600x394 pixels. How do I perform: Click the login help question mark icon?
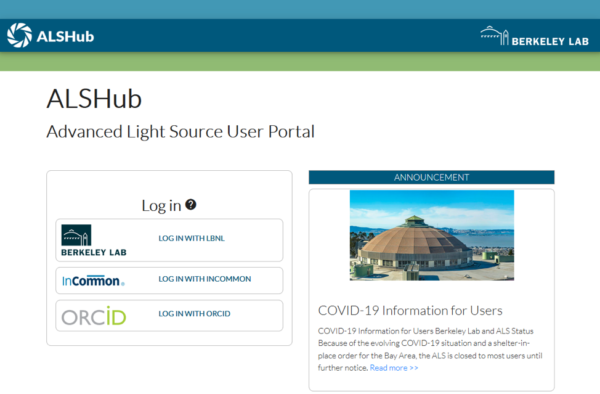point(191,205)
